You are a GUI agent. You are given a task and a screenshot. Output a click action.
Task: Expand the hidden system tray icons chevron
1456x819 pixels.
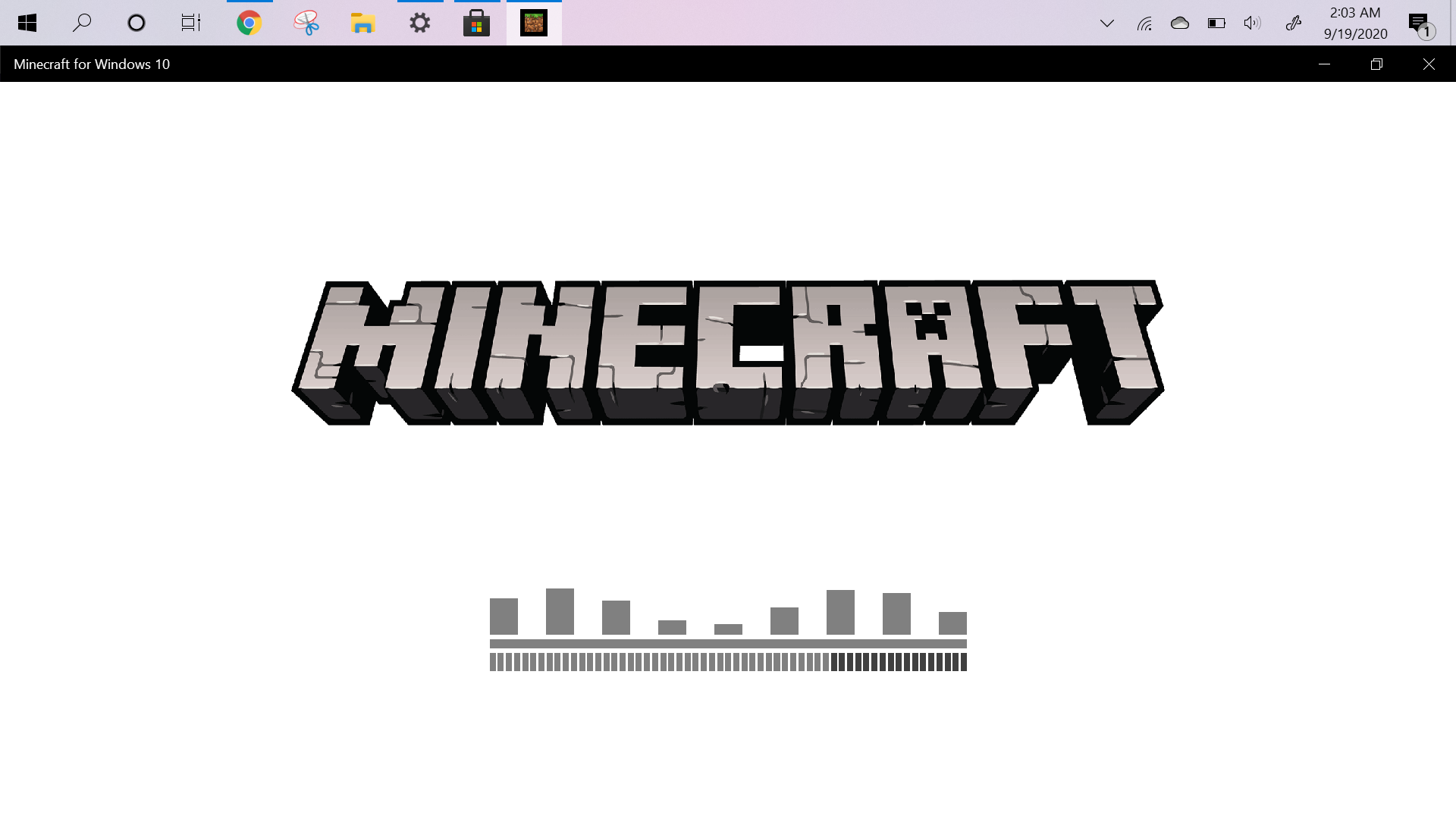click(1107, 23)
